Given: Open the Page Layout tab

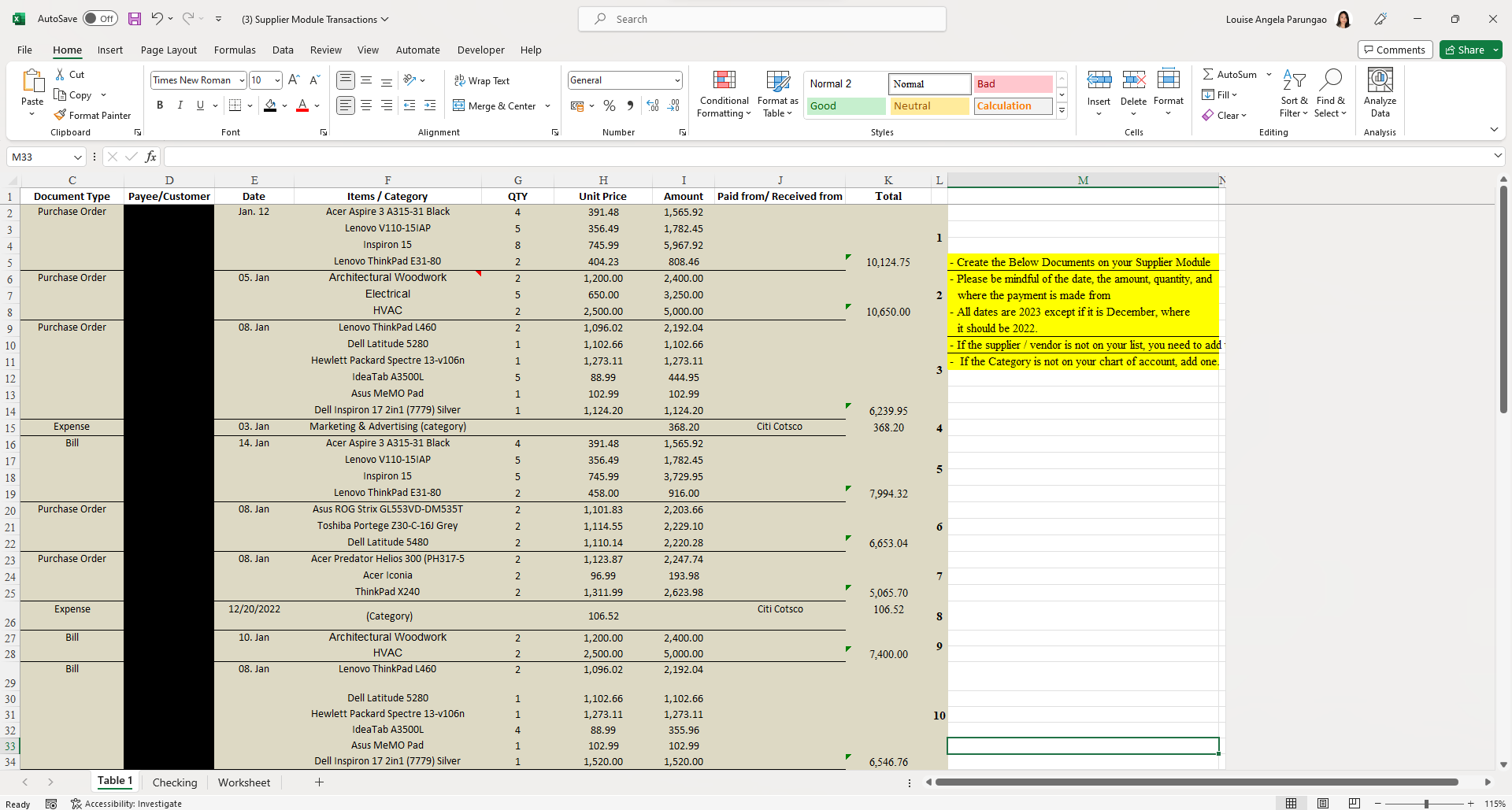Looking at the screenshot, I should pos(169,50).
